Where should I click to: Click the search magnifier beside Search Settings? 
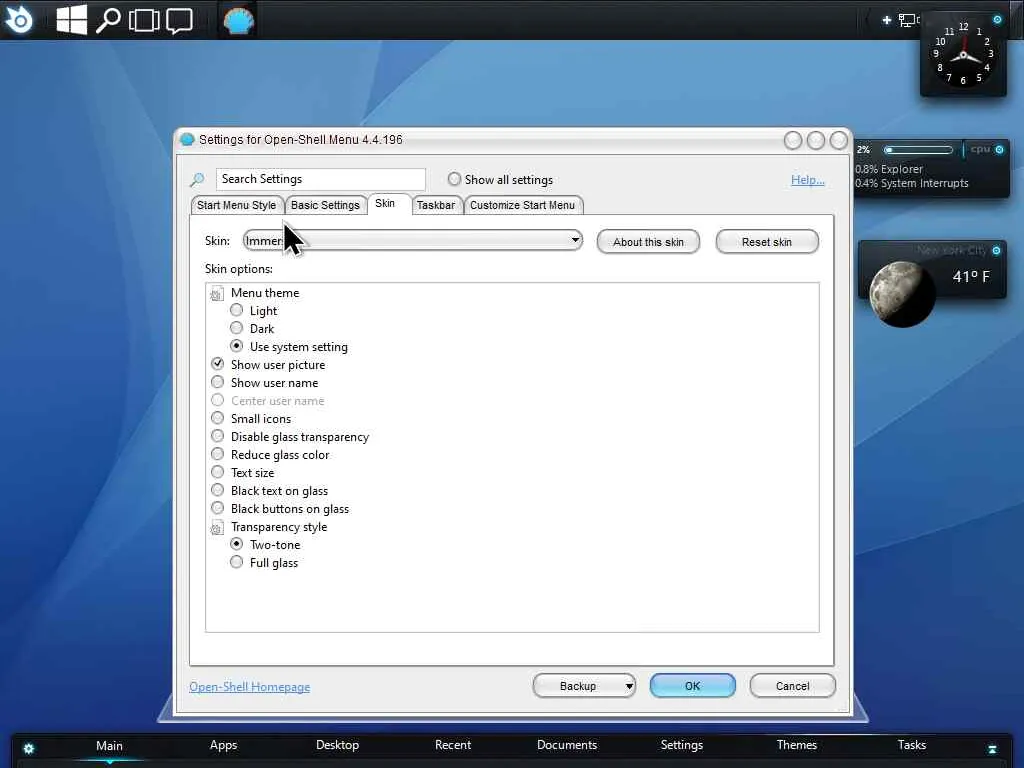point(197,179)
